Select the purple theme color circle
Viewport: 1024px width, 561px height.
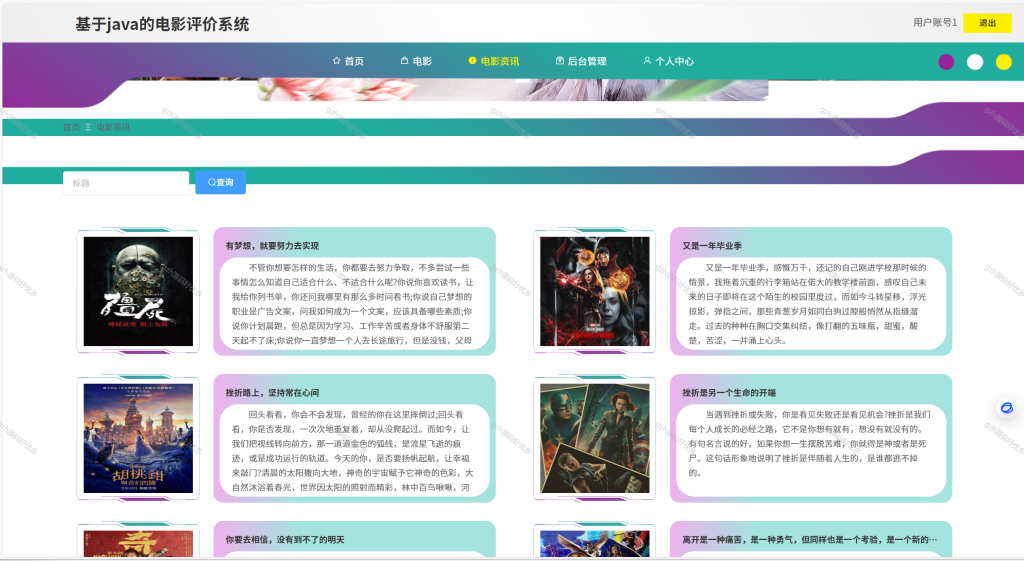pyautogui.click(x=946, y=62)
